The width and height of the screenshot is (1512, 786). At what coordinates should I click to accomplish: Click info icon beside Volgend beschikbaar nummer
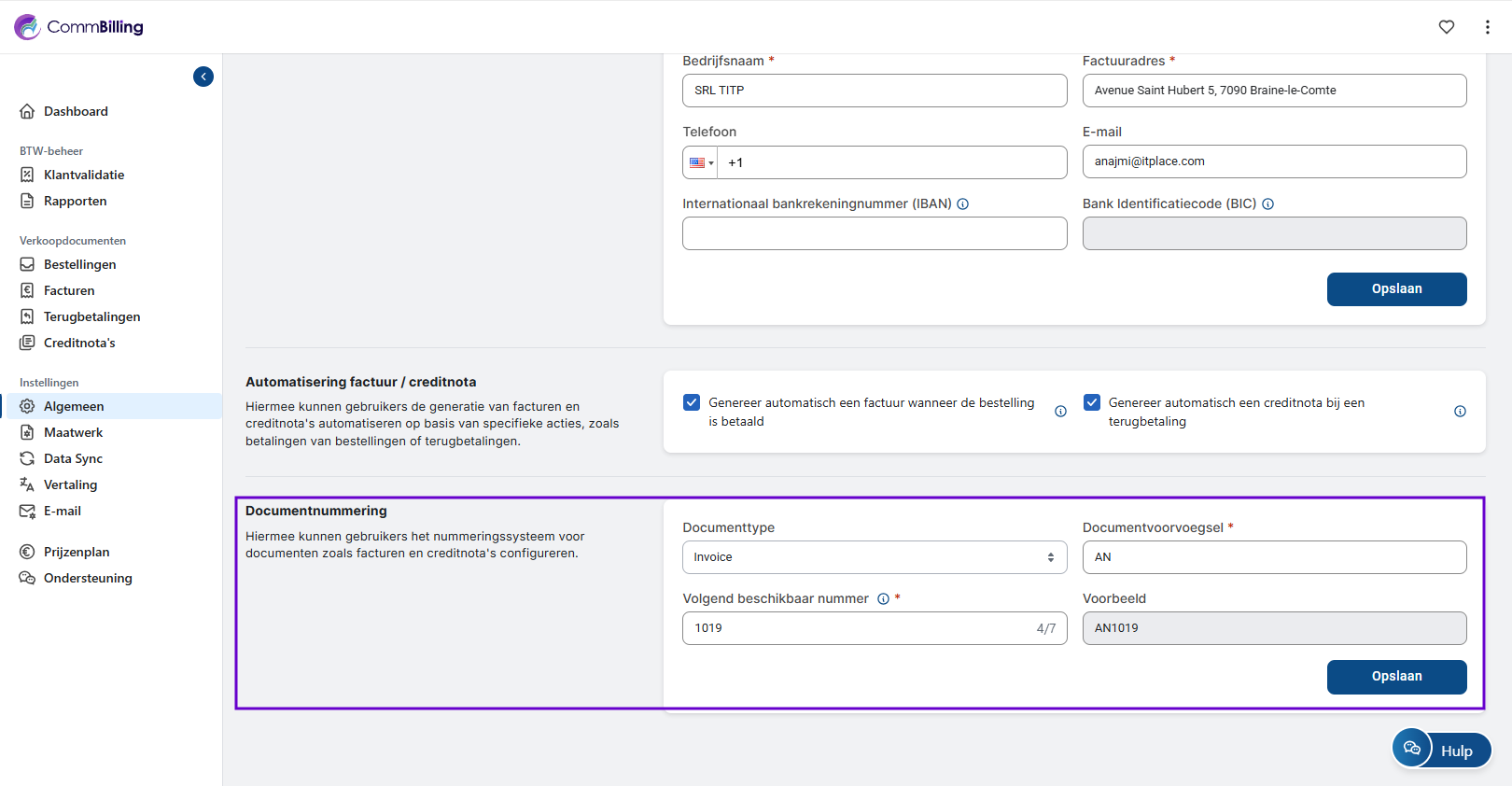(x=883, y=599)
